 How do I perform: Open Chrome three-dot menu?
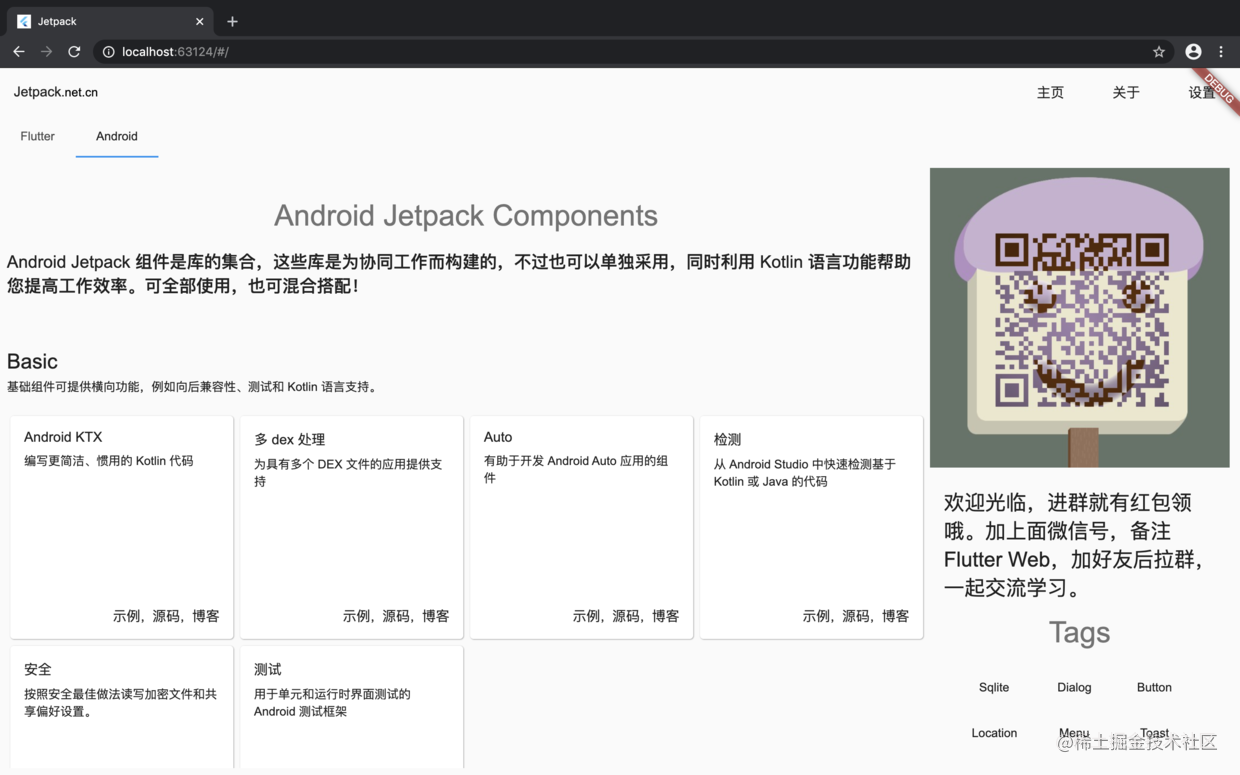pyautogui.click(x=1221, y=52)
